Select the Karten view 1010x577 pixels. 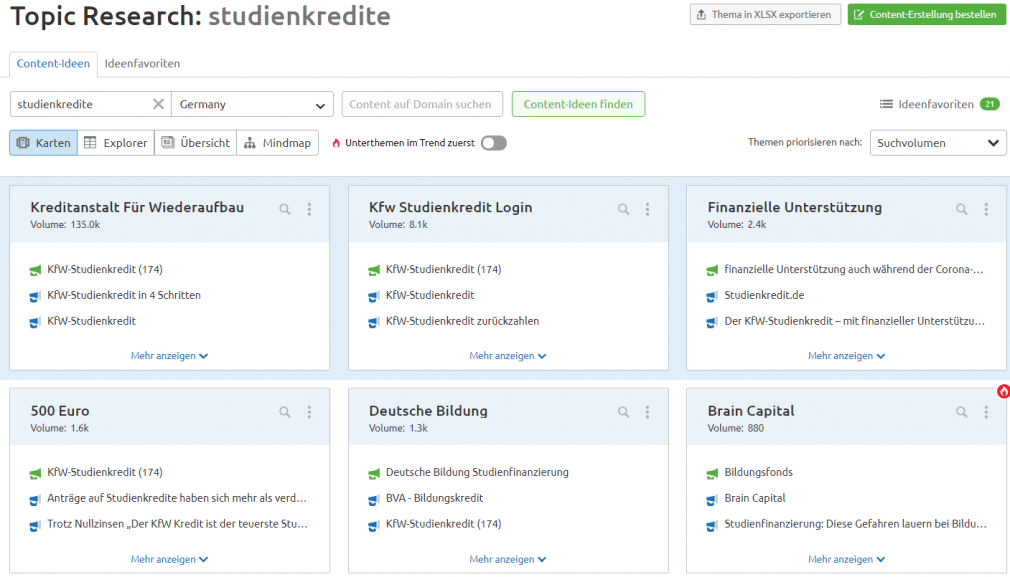(44, 143)
